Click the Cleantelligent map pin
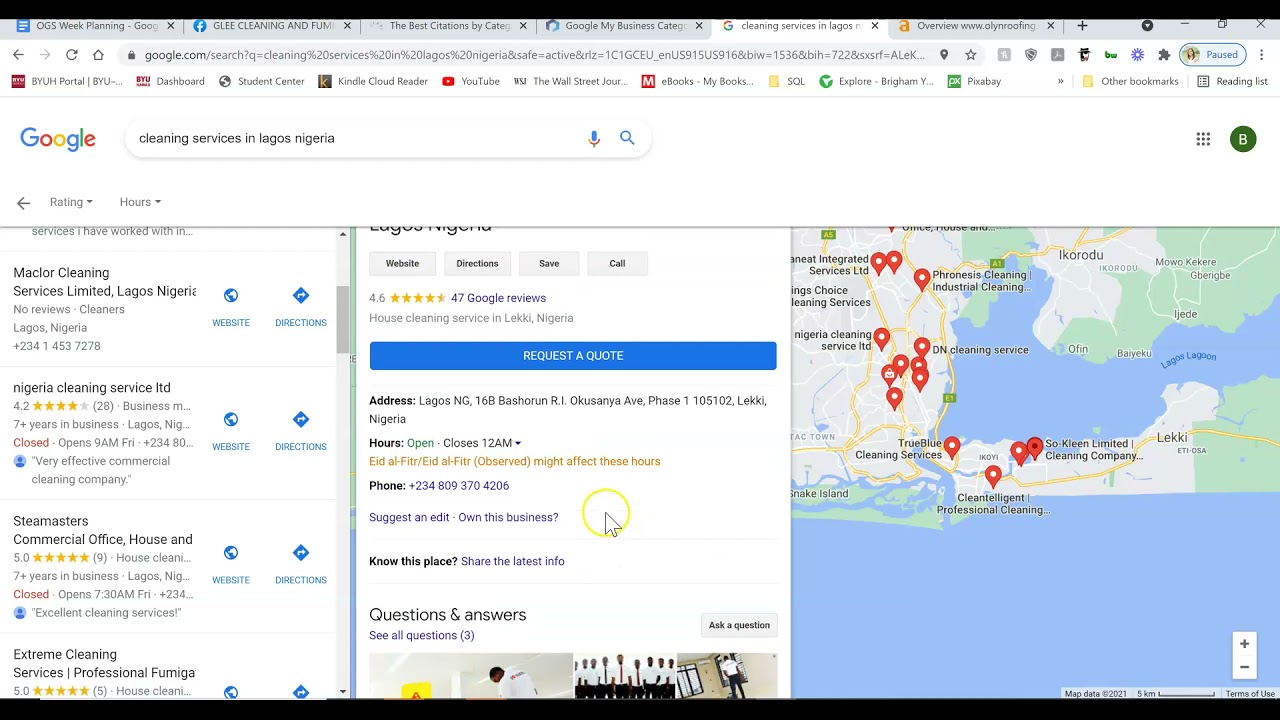Image resolution: width=1280 pixels, height=720 pixels. [x=993, y=477]
